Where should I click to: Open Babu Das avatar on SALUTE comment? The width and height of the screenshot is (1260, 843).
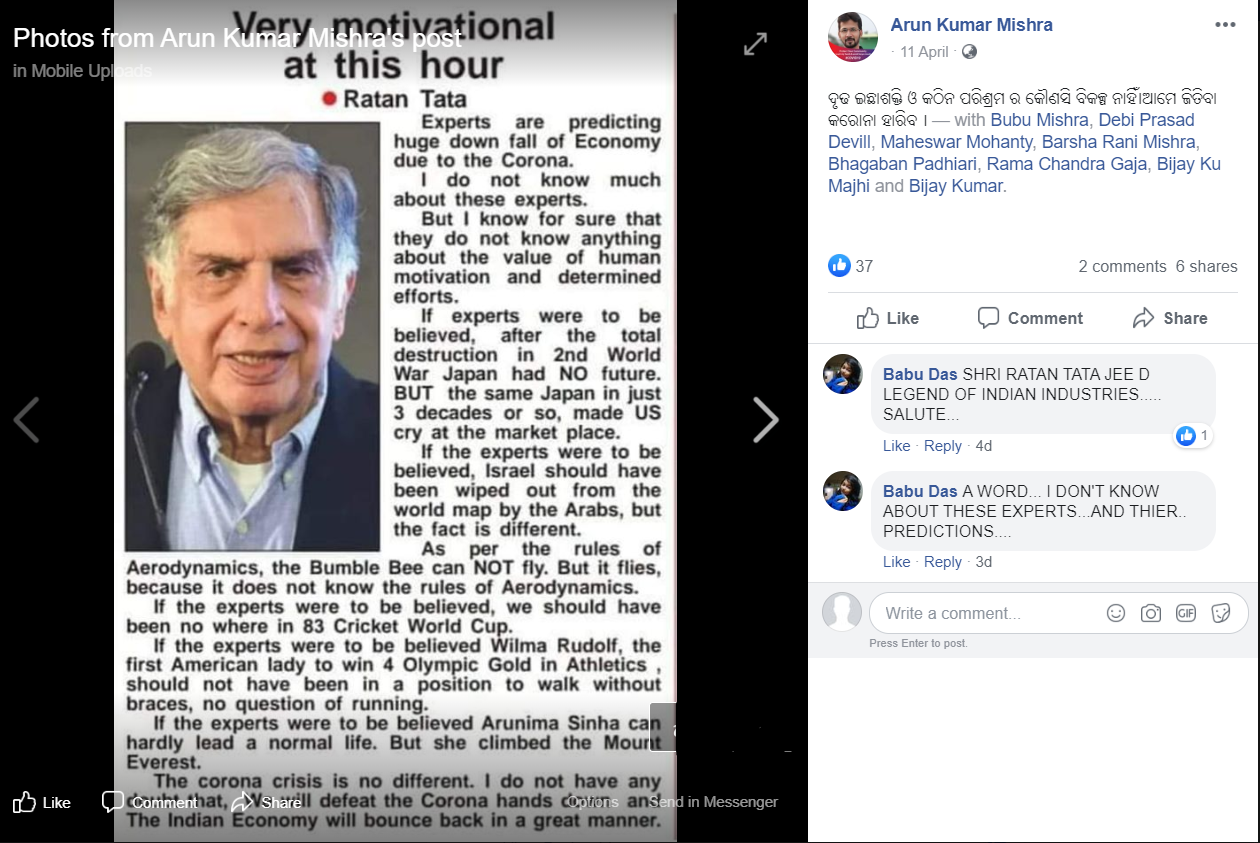(843, 374)
